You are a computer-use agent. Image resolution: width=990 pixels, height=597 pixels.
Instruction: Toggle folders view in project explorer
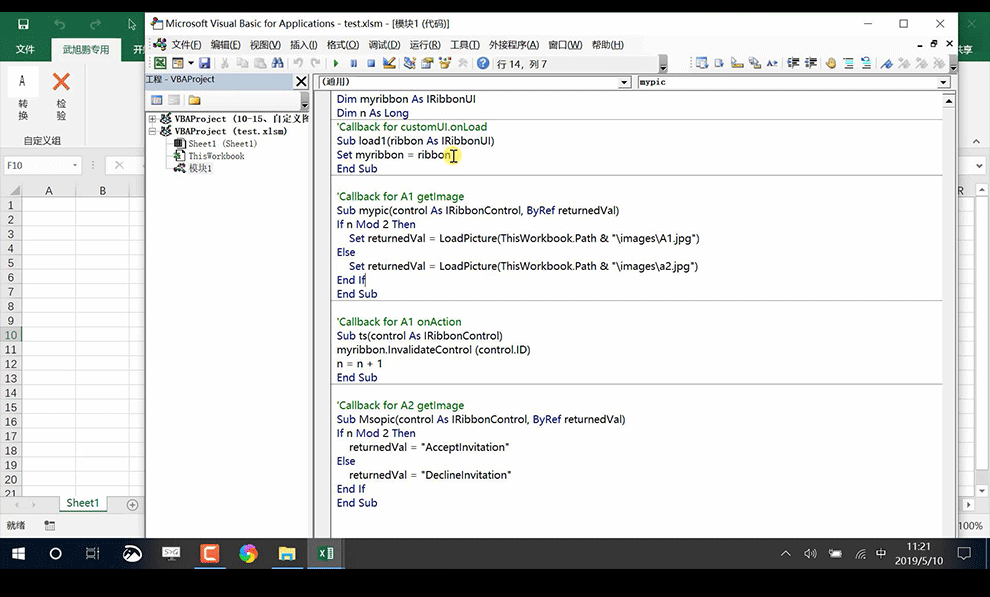194,100
